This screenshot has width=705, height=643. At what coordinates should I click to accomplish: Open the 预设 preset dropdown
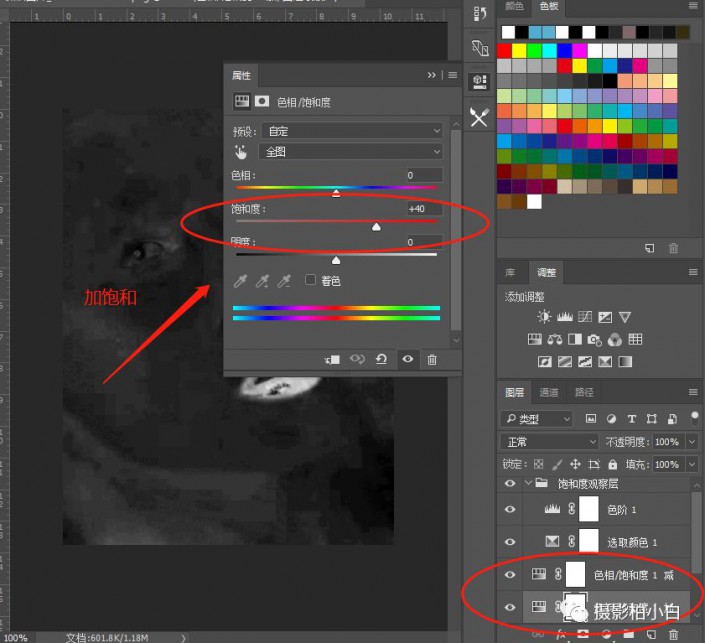351,131
